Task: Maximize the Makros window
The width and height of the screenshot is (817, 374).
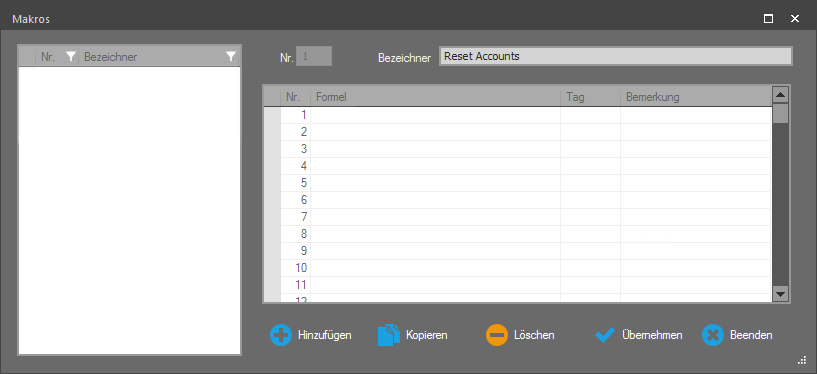Action: 768,19
